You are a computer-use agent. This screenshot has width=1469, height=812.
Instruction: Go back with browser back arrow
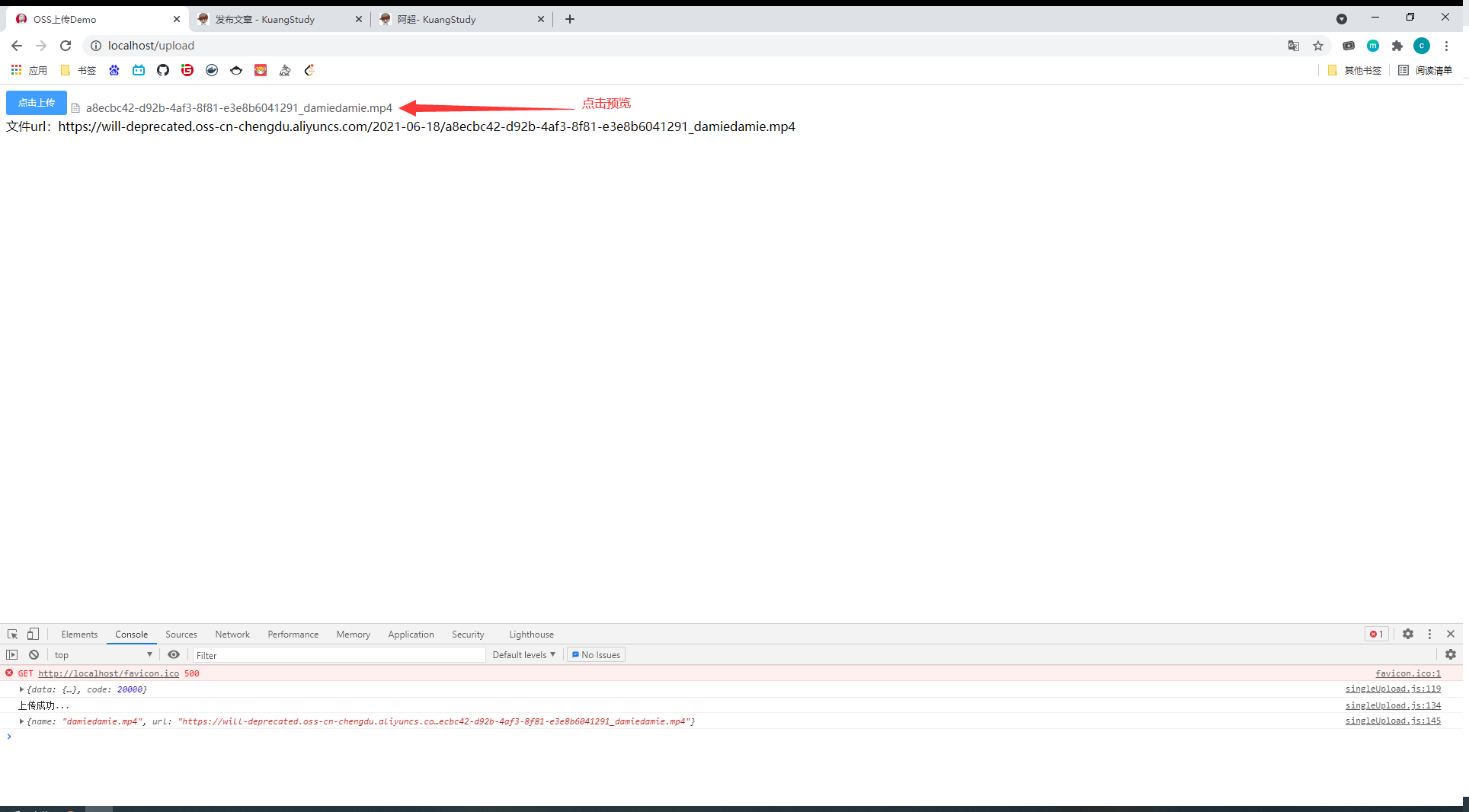coord(17,46)
